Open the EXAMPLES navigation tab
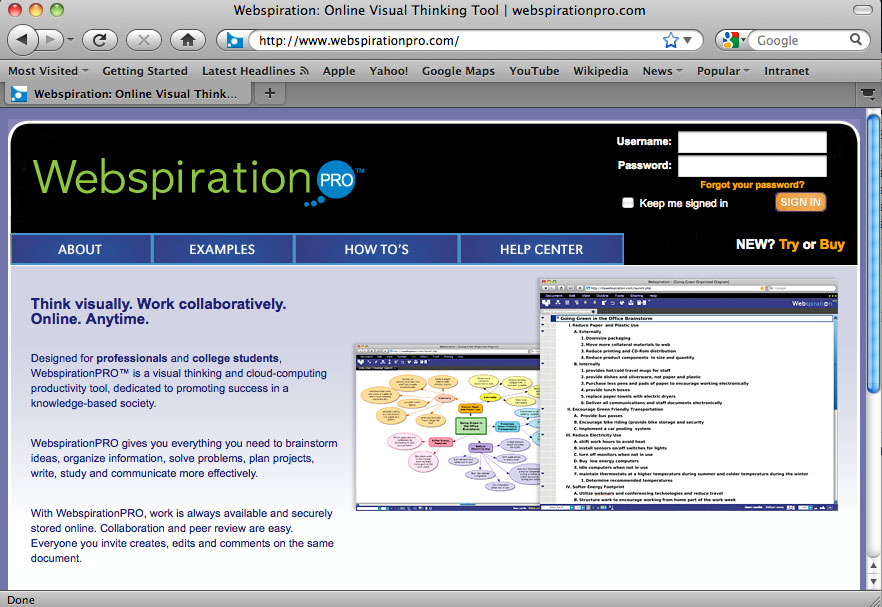The image size is (882, 607). tap(222, 249)
